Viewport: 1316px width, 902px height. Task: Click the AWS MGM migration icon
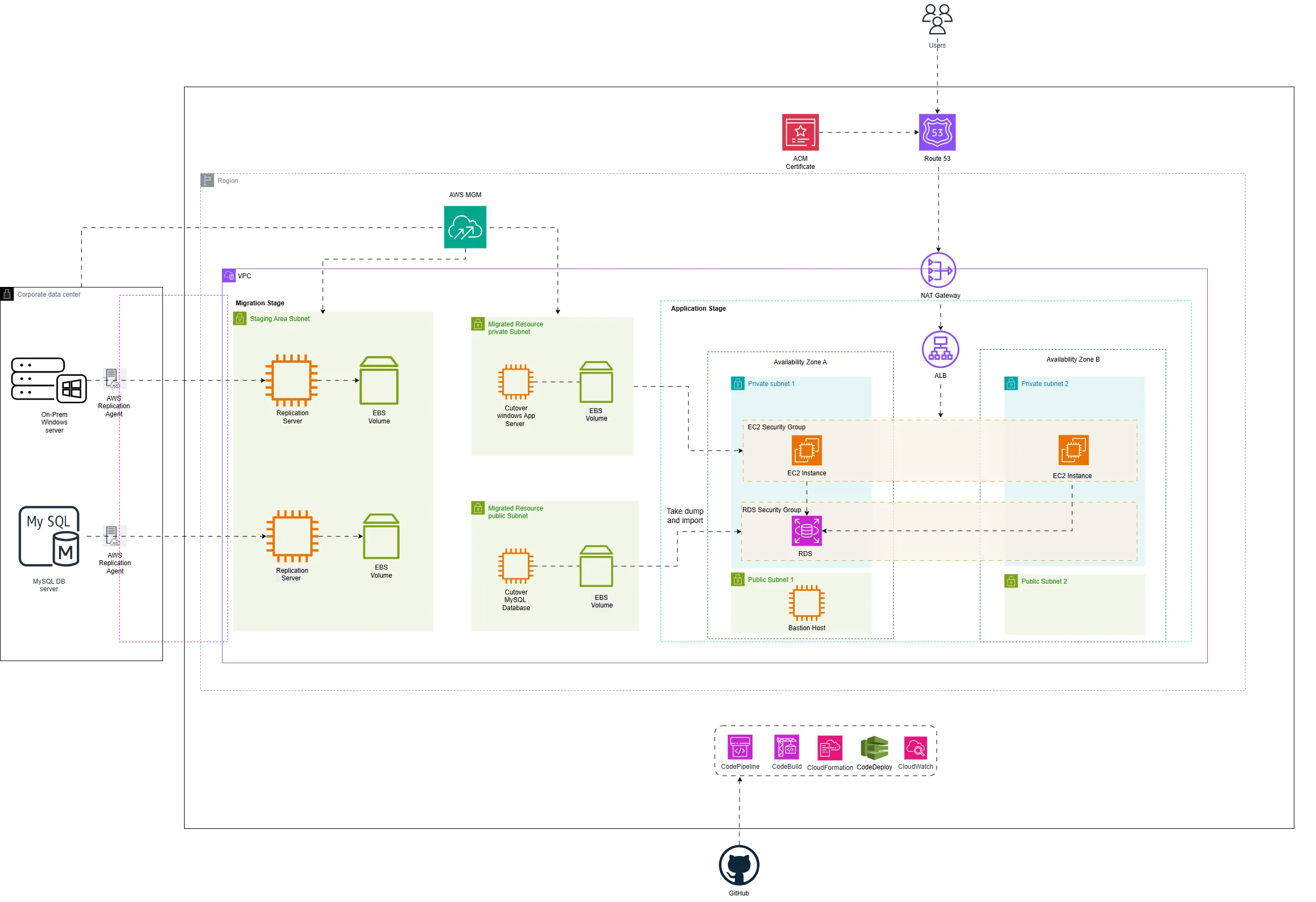coord(465,227)
